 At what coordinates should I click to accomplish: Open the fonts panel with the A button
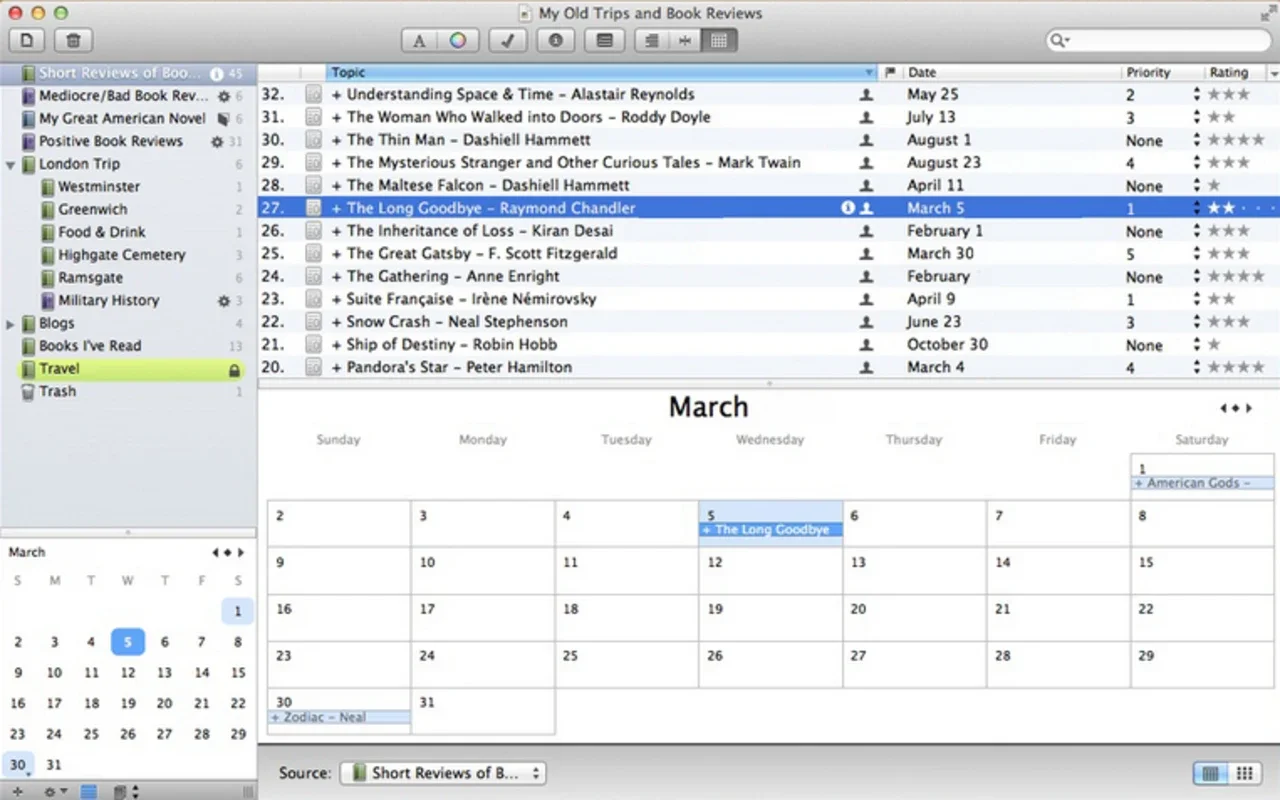[x=419, y=41]
